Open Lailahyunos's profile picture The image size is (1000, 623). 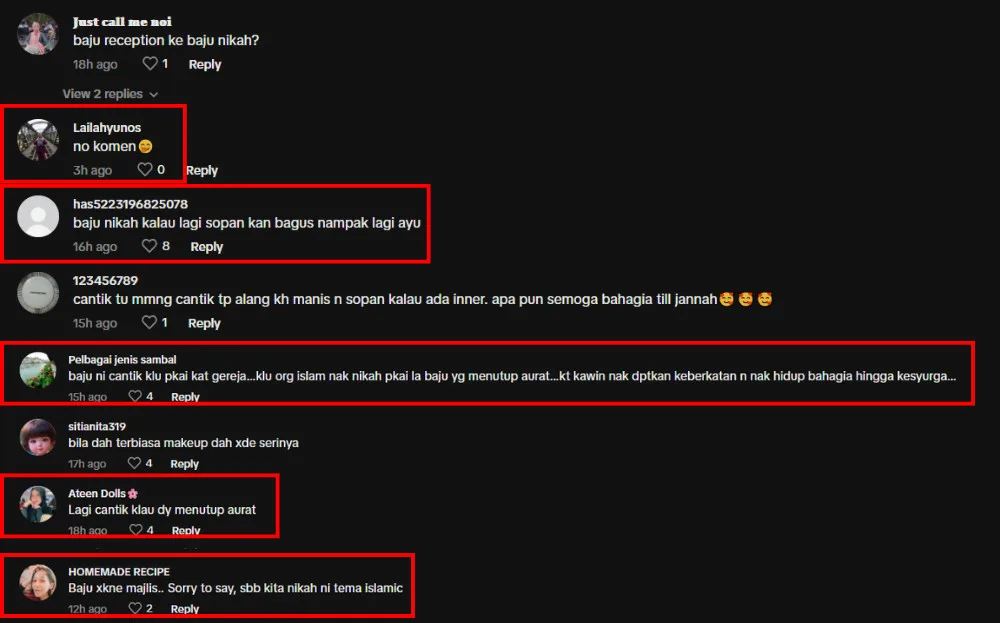(38, 140)
